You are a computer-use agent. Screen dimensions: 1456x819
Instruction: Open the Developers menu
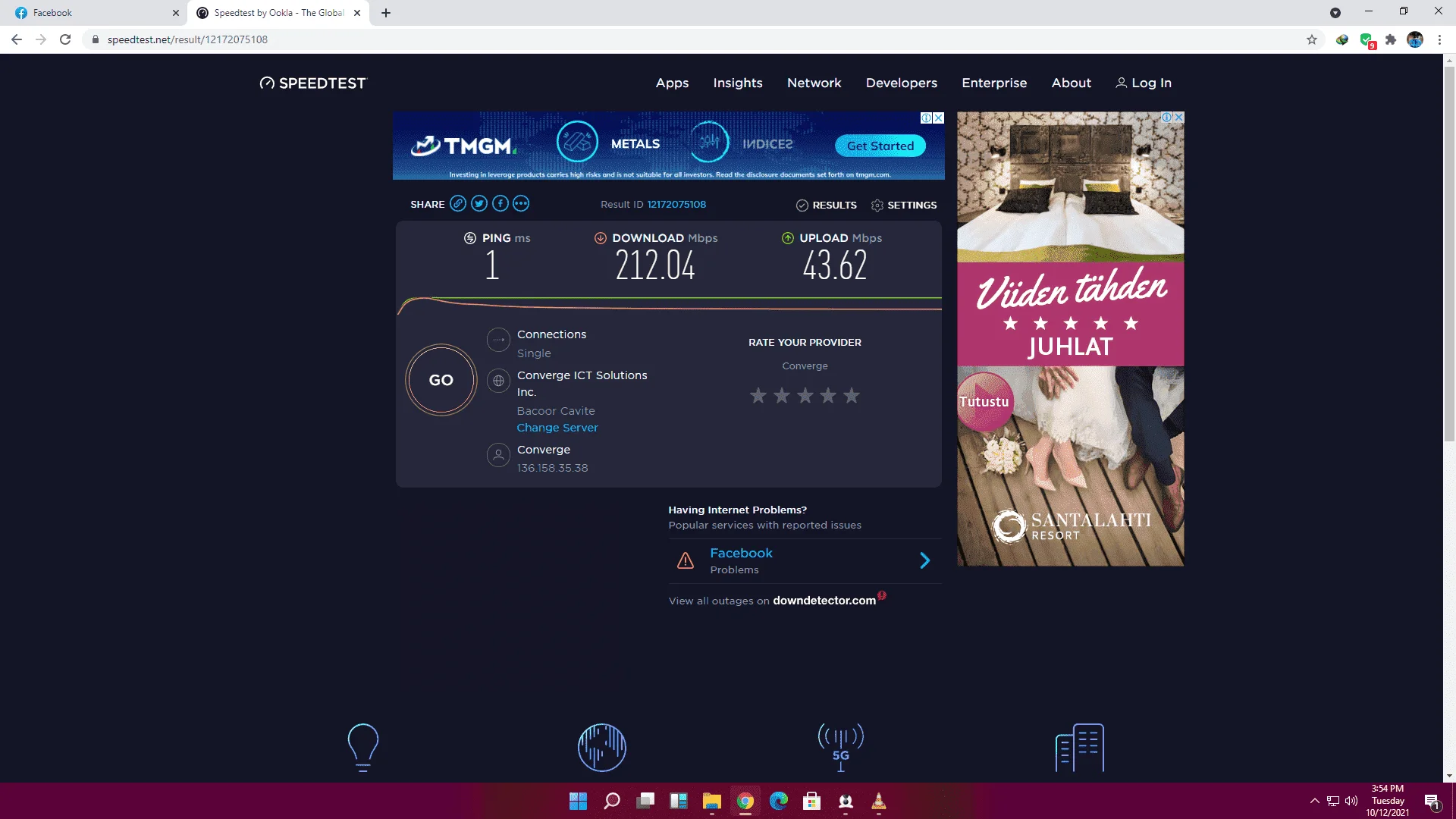point(902,83)
